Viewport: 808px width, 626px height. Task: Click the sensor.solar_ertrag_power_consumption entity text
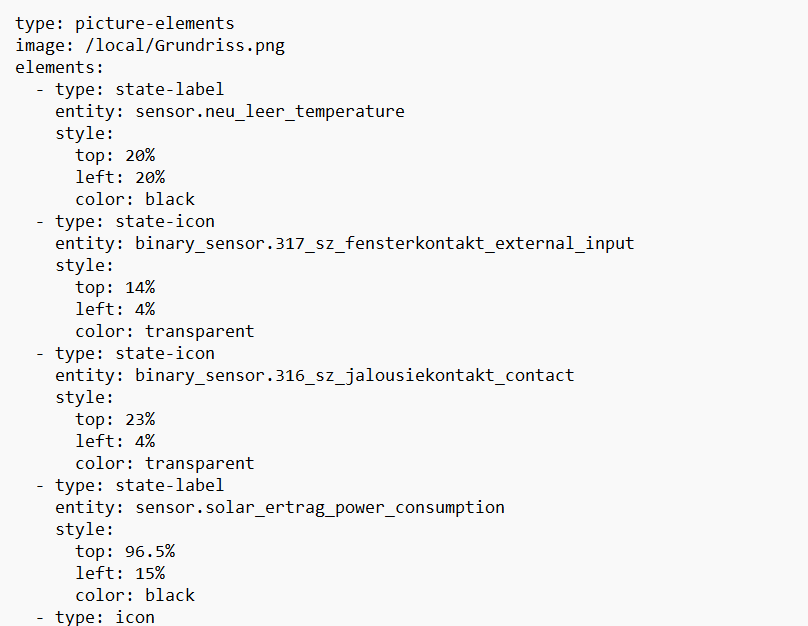[x=319, y=507]
